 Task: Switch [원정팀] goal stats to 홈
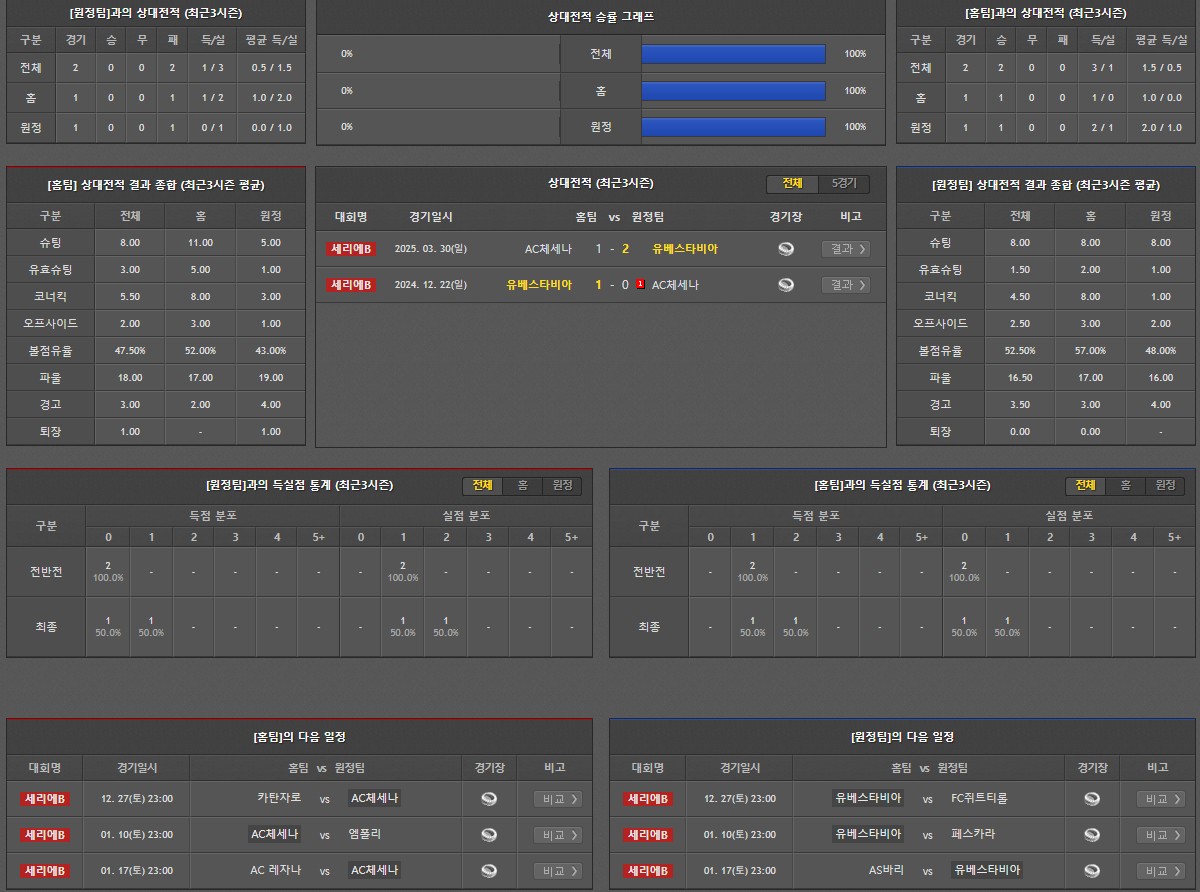tap(522, 485)
